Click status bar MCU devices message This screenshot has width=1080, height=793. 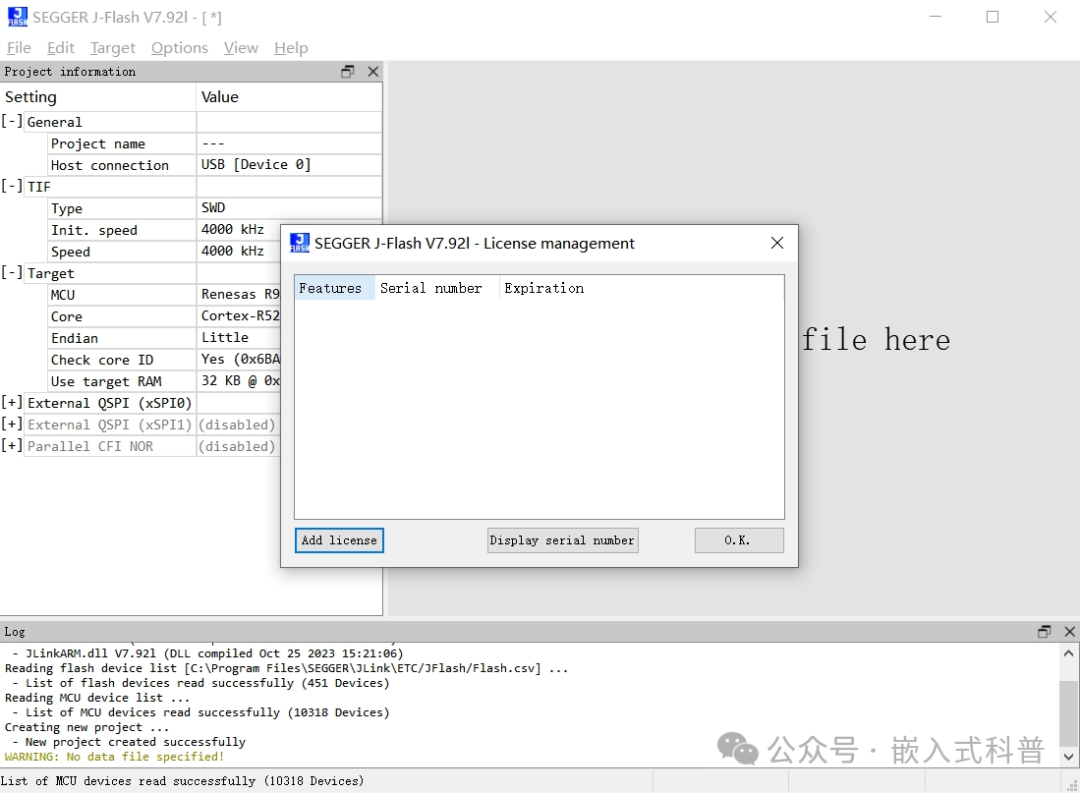point(183,781)
